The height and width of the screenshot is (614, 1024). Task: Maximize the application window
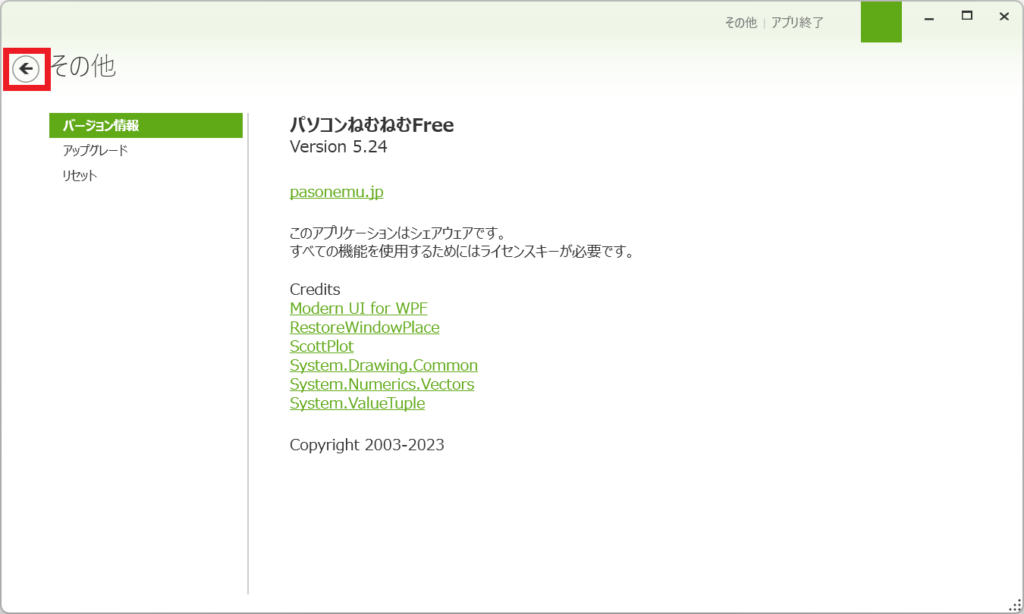pyautogui.click(x=967, y=16)
